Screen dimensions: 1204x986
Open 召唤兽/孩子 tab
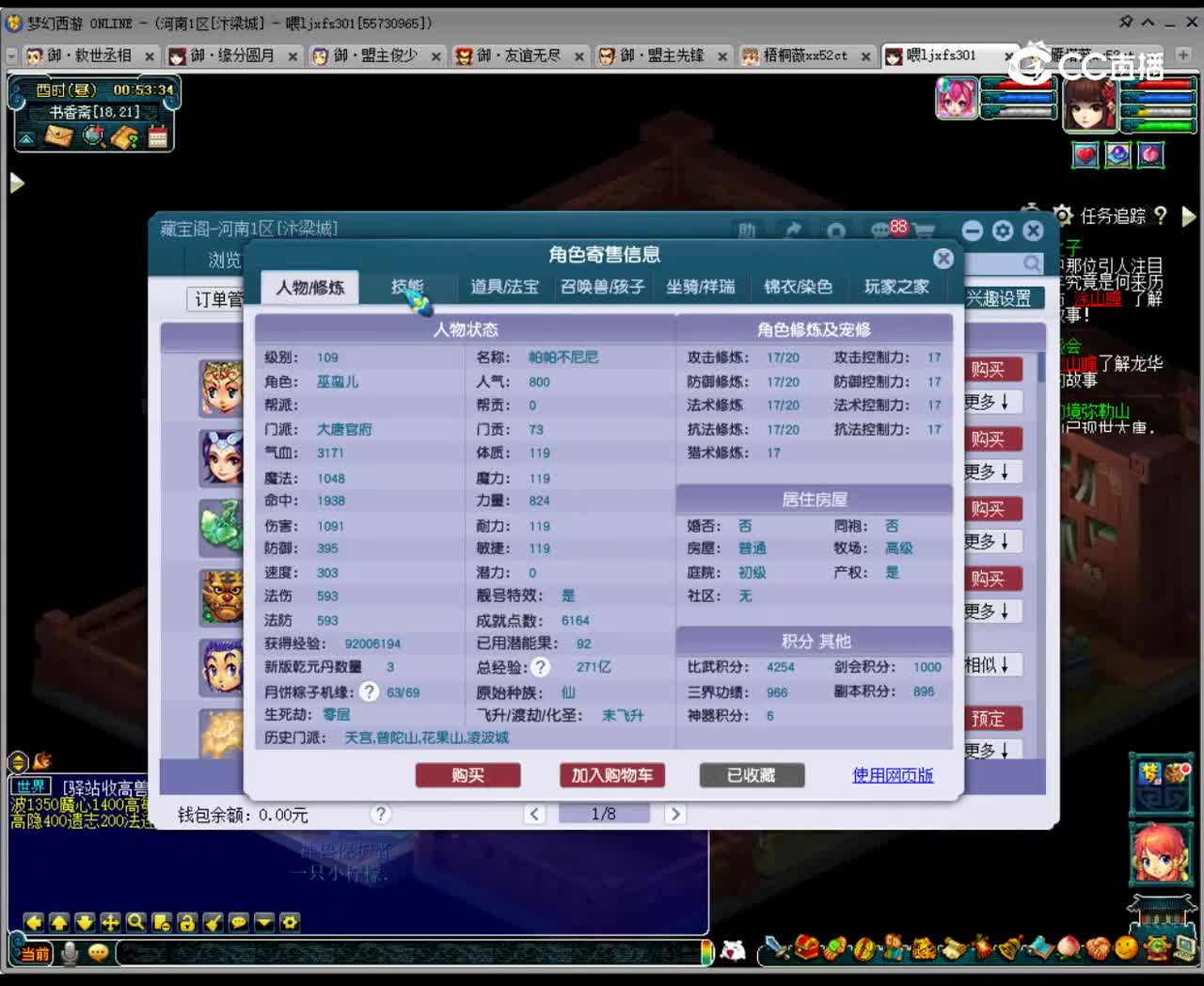603,287
